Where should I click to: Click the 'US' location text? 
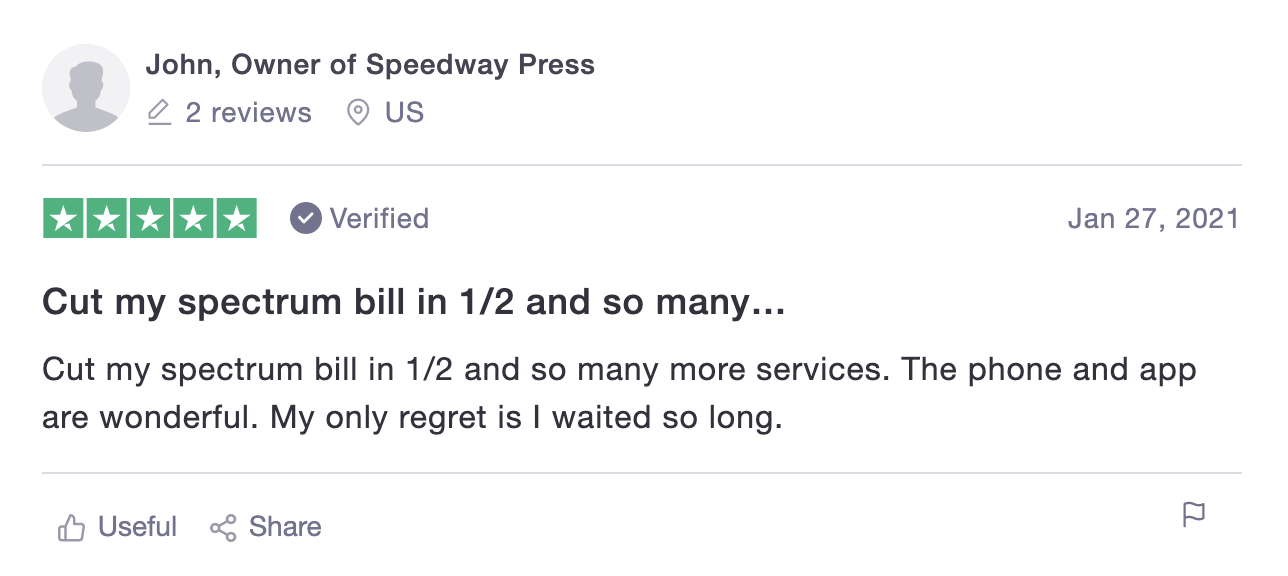pos(404,113)
